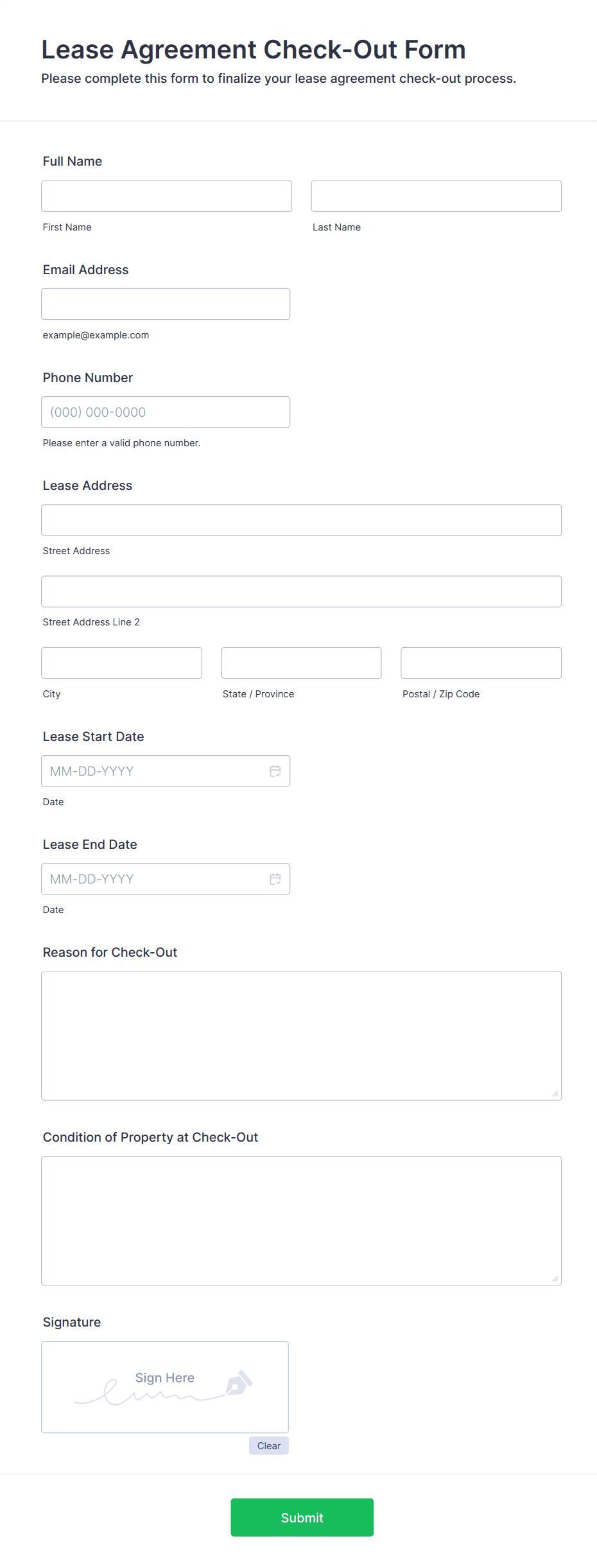Viewport: 597px width, 1568px height.
Task: Click into the Email Address field
Action: (x=166, y=304)
